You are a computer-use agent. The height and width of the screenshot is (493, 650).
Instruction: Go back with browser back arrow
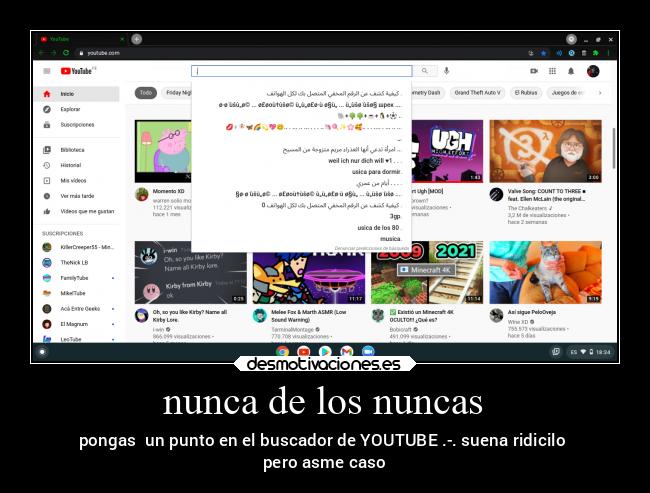point(41,53)
